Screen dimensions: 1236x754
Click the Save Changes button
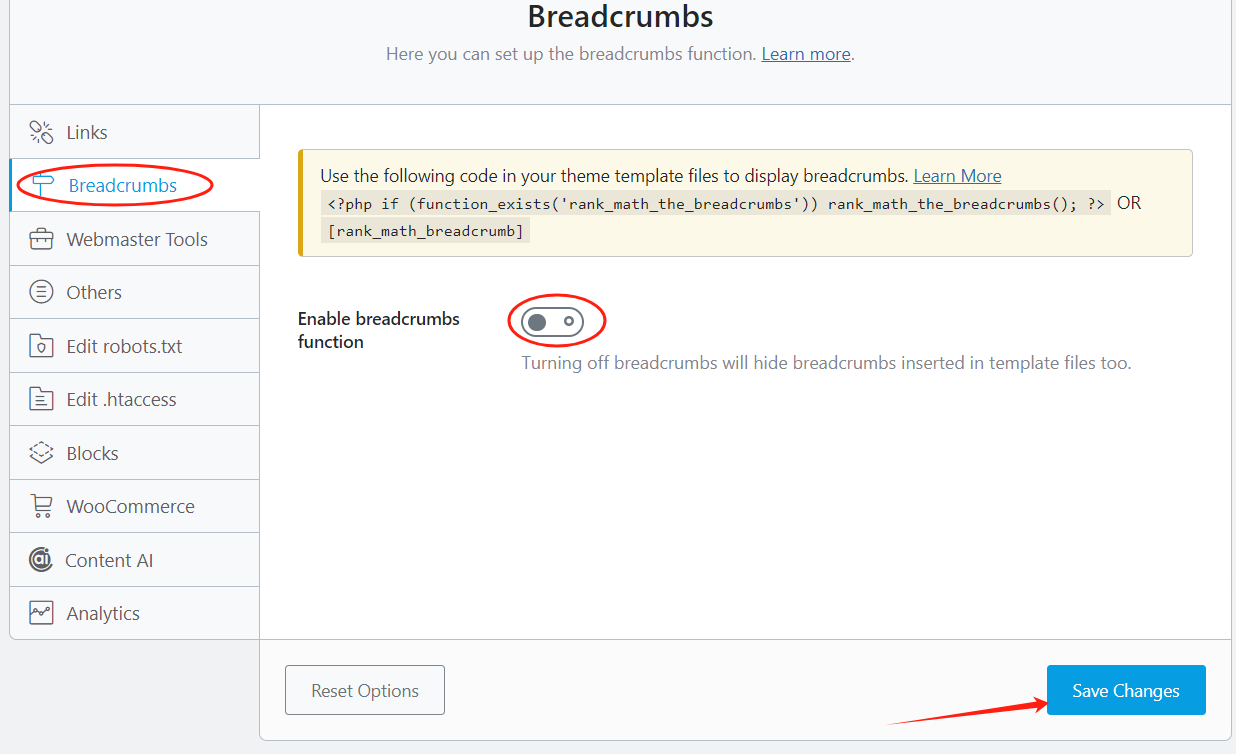[1126, 690]
